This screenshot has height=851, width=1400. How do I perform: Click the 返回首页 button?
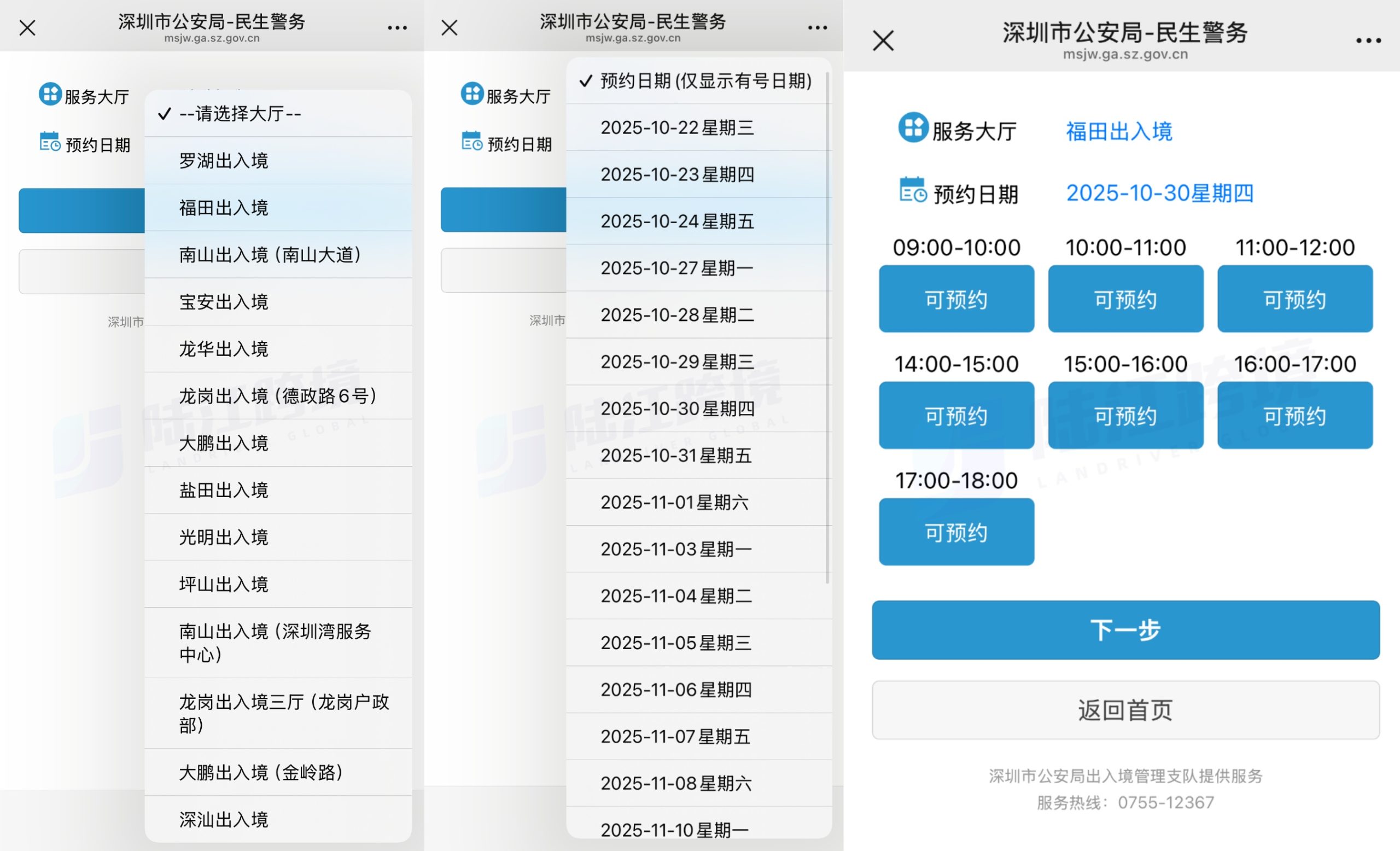click(x=1125, y=710)
